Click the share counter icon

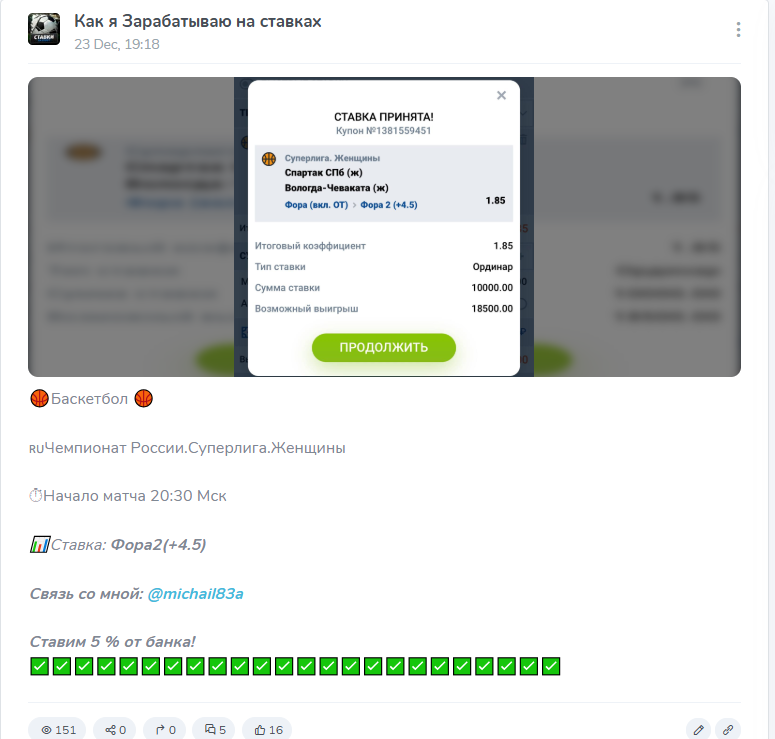pyautogui.click(x=115, y=730)
